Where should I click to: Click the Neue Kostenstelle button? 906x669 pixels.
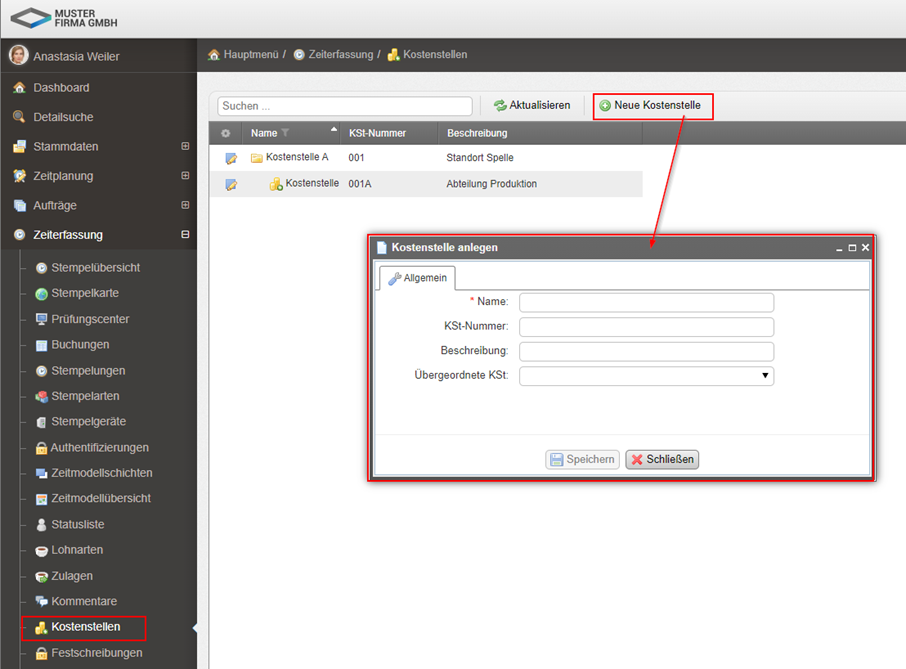tap(651, 106)
